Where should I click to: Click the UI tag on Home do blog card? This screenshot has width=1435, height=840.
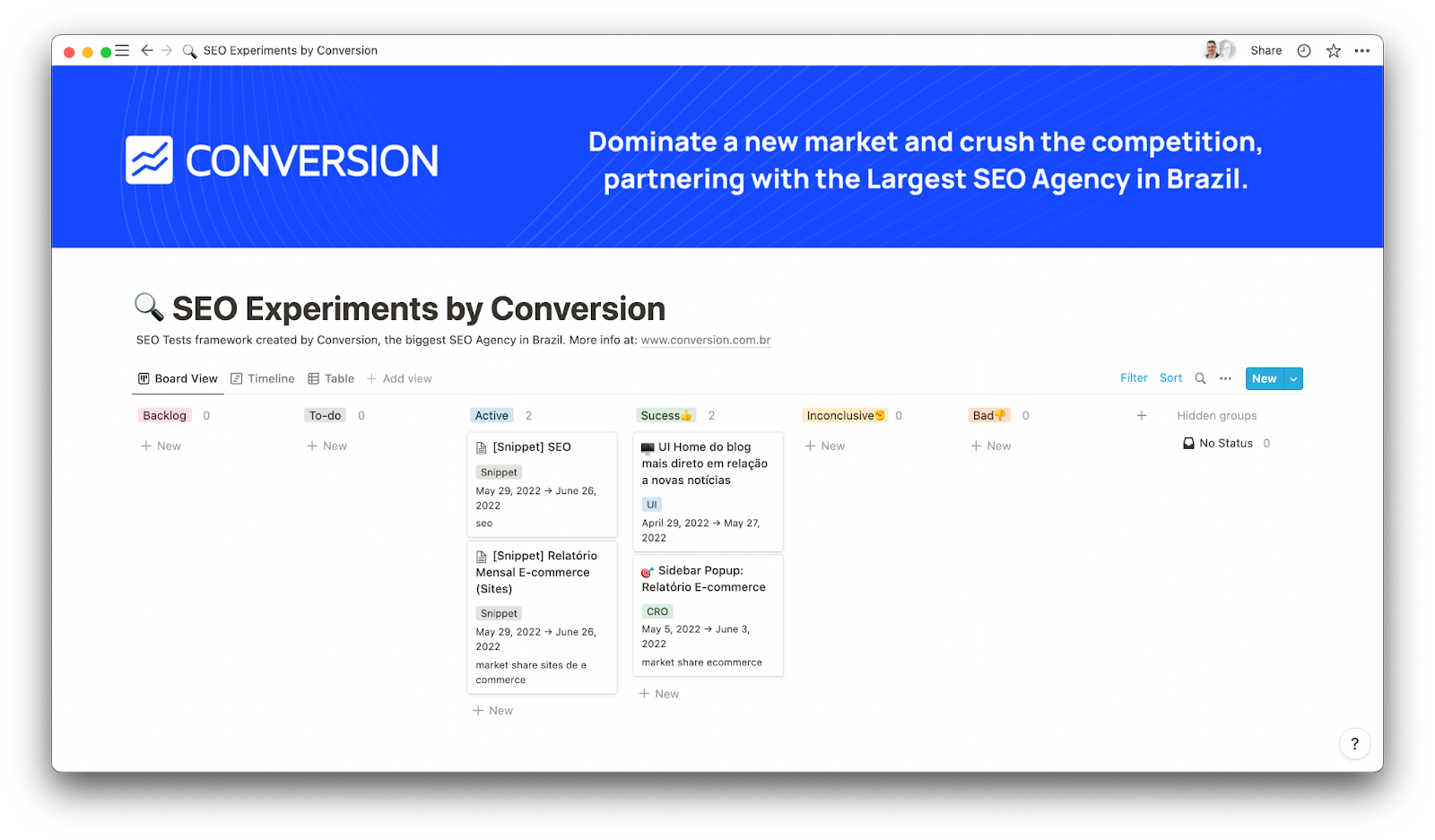point(652,505)
